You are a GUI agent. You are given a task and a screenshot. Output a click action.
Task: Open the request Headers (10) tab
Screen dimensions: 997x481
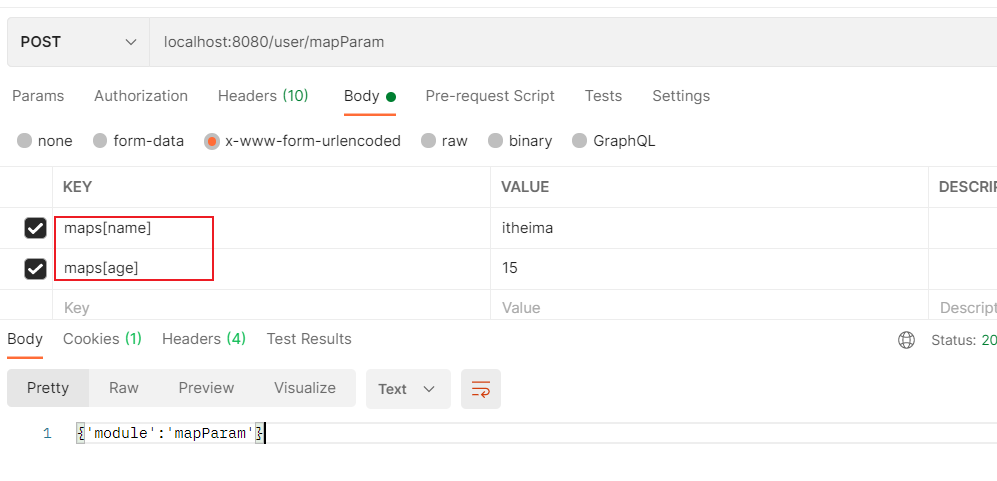tap(263, 96)
